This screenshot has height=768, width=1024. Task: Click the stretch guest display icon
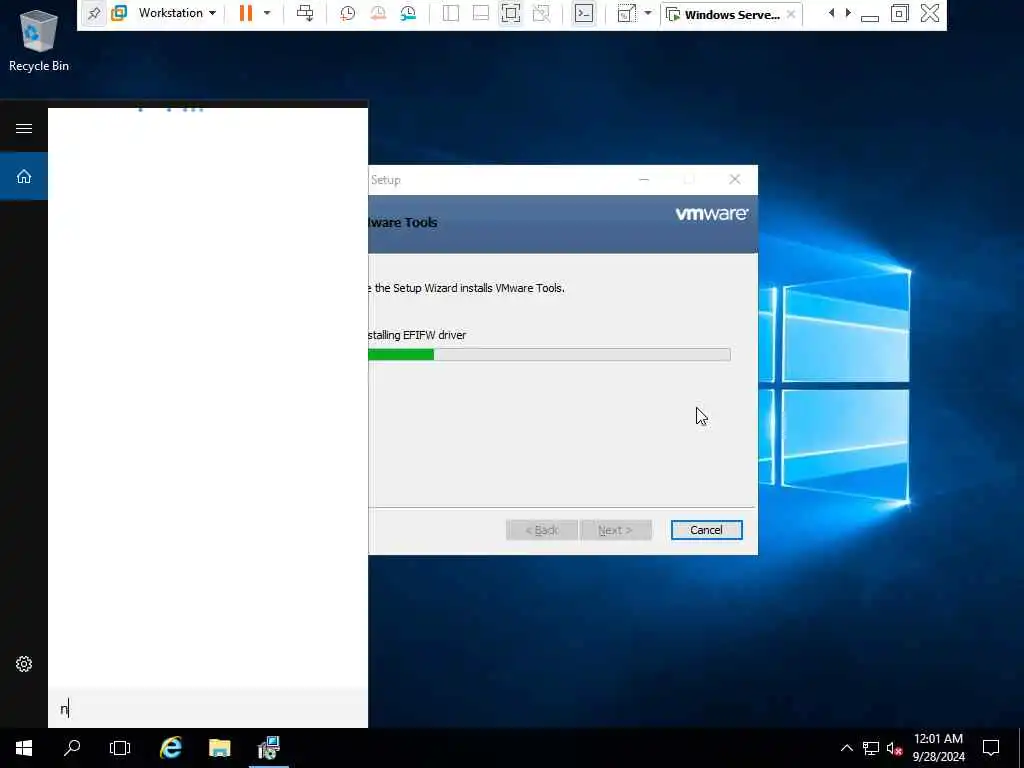(x=626, y=13)
